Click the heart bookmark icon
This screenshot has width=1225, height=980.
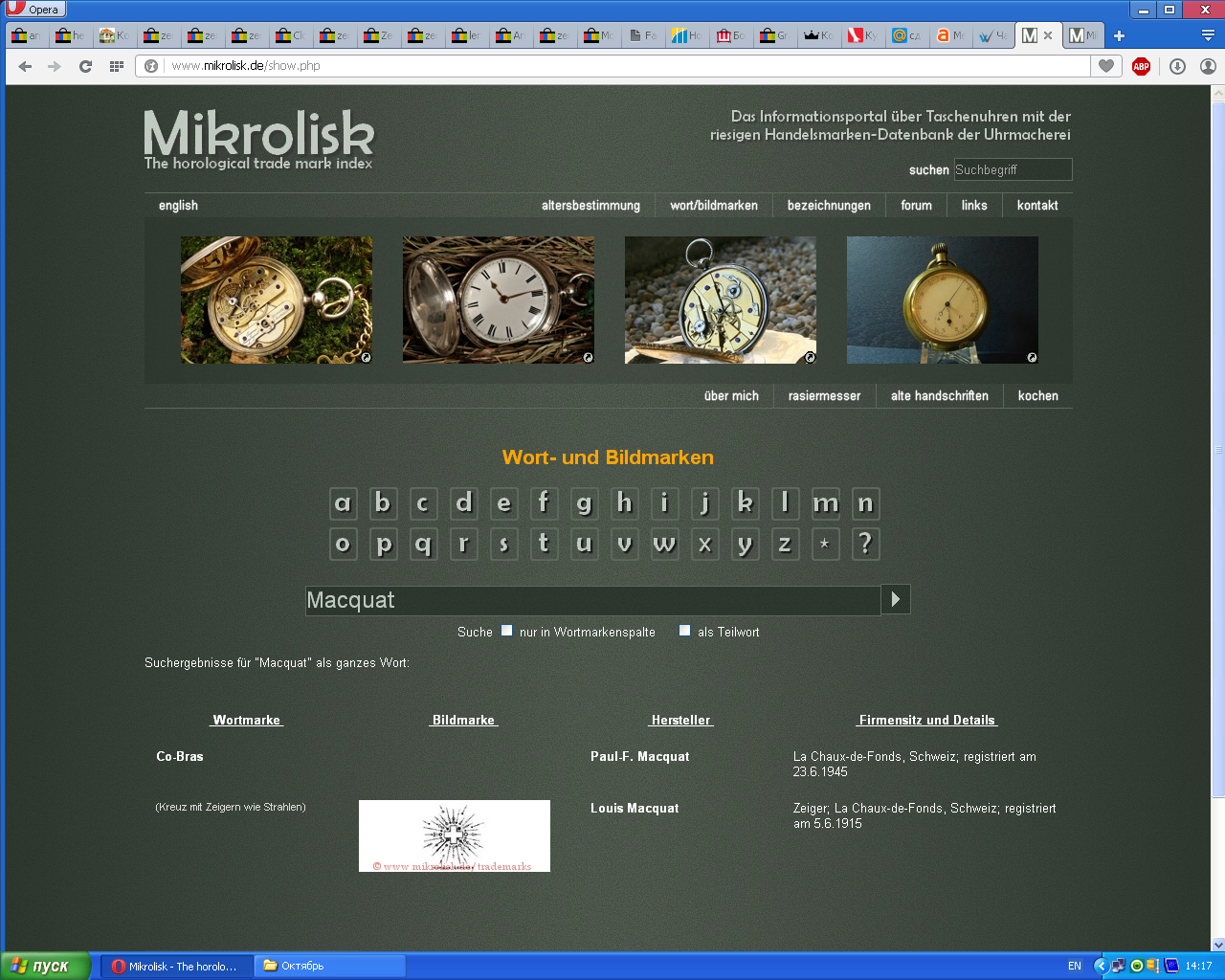pyautogui.click(x=1106, y=66)
